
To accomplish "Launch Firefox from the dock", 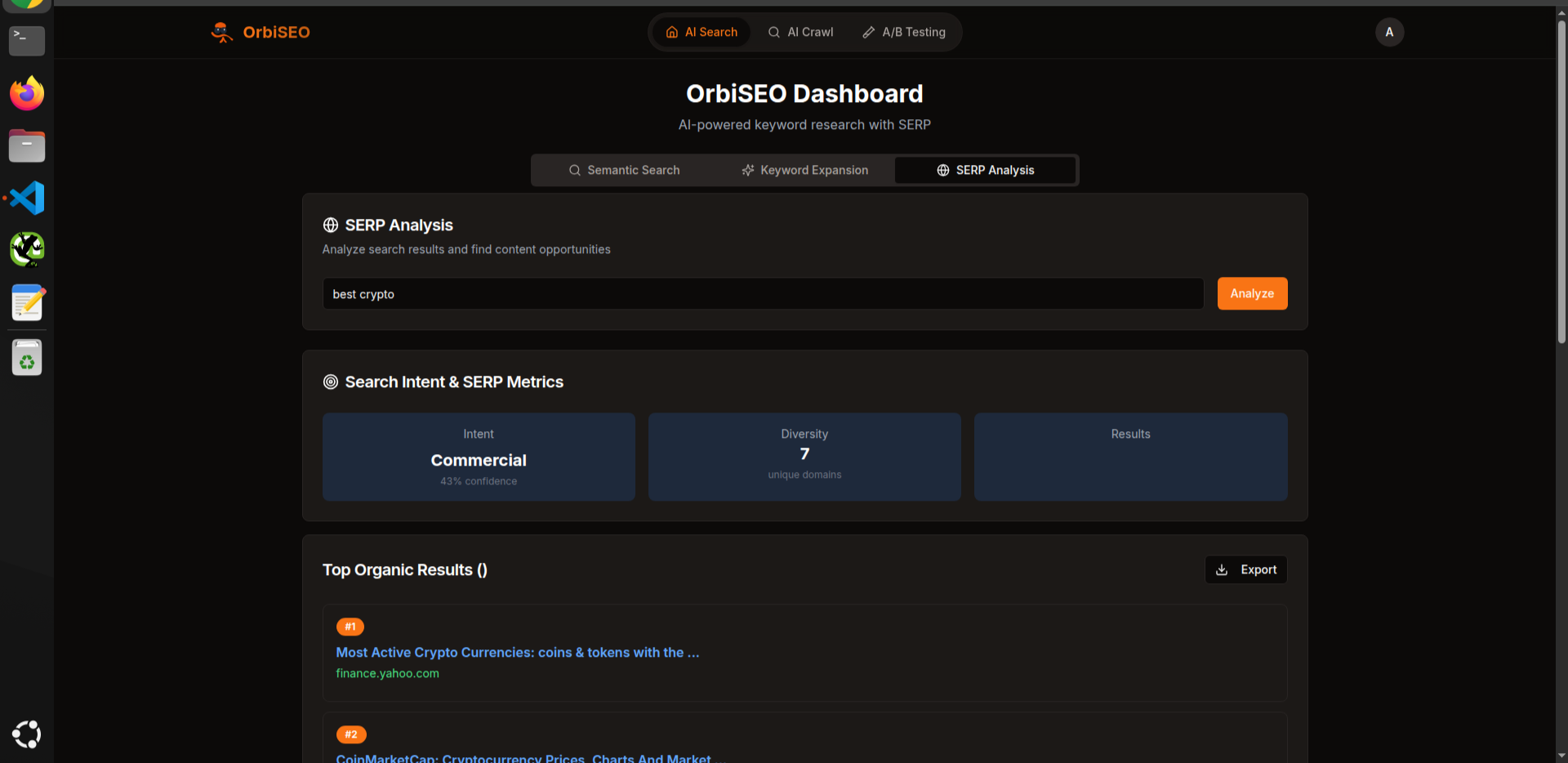I will pos(26,93).
